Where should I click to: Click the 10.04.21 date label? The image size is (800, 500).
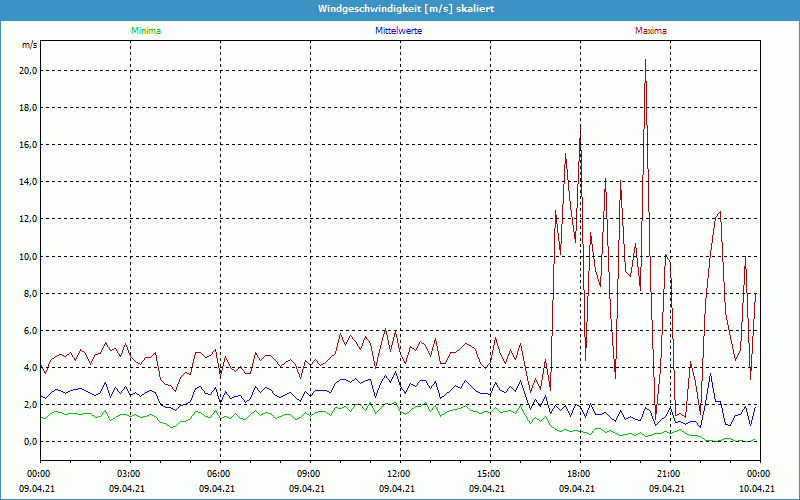click(x=757, y=488)
